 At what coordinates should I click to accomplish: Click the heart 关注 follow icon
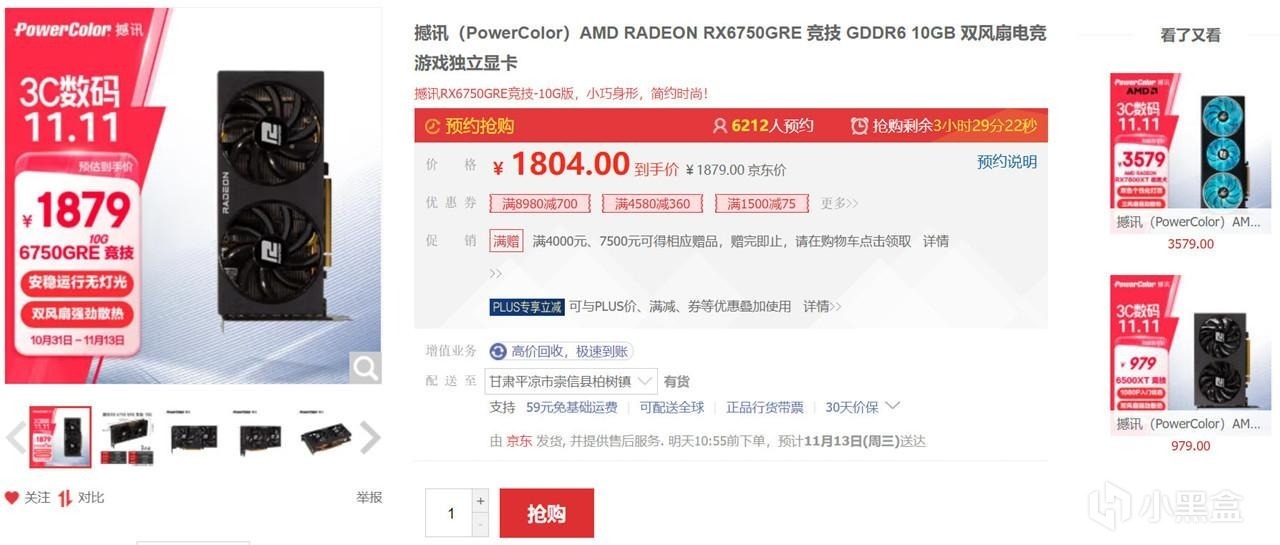12,498
